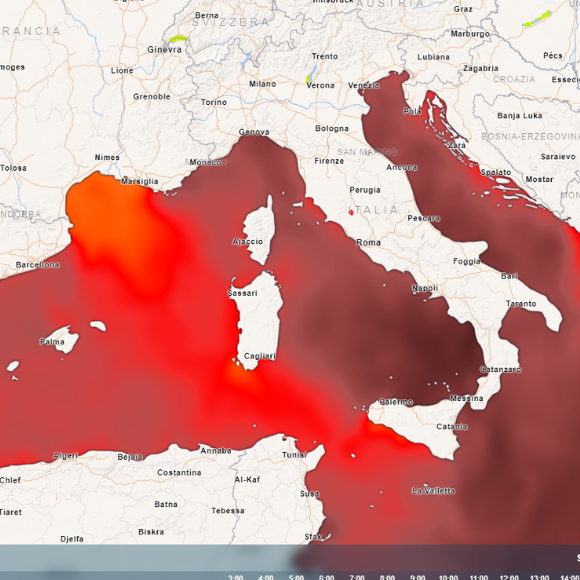Viewport: 580px width, 580px height.
Task: Click the Tunisi city label
Action: point(294,455)
